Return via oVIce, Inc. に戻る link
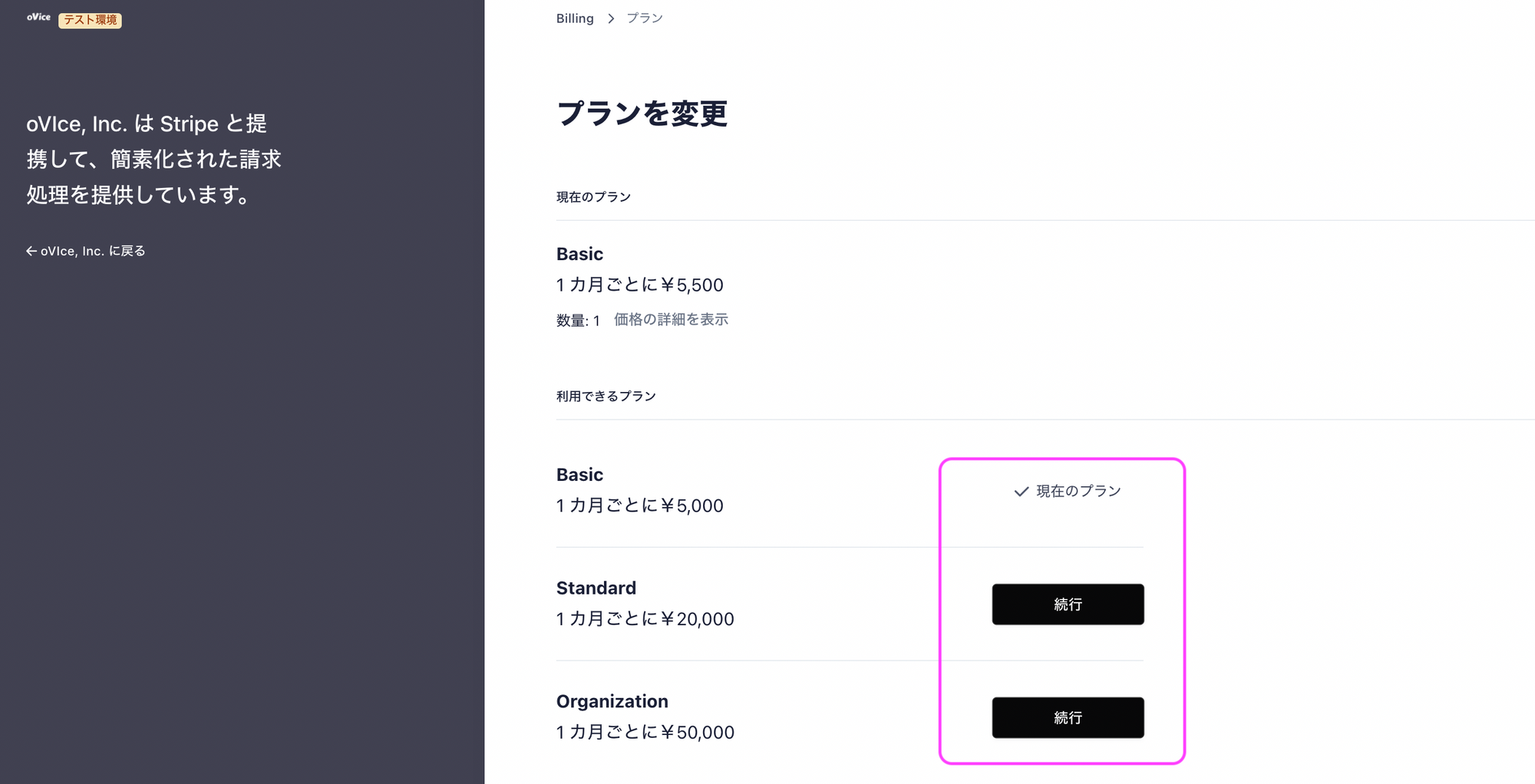Viewport: 1535px width, 784px height. pos(86,251)
